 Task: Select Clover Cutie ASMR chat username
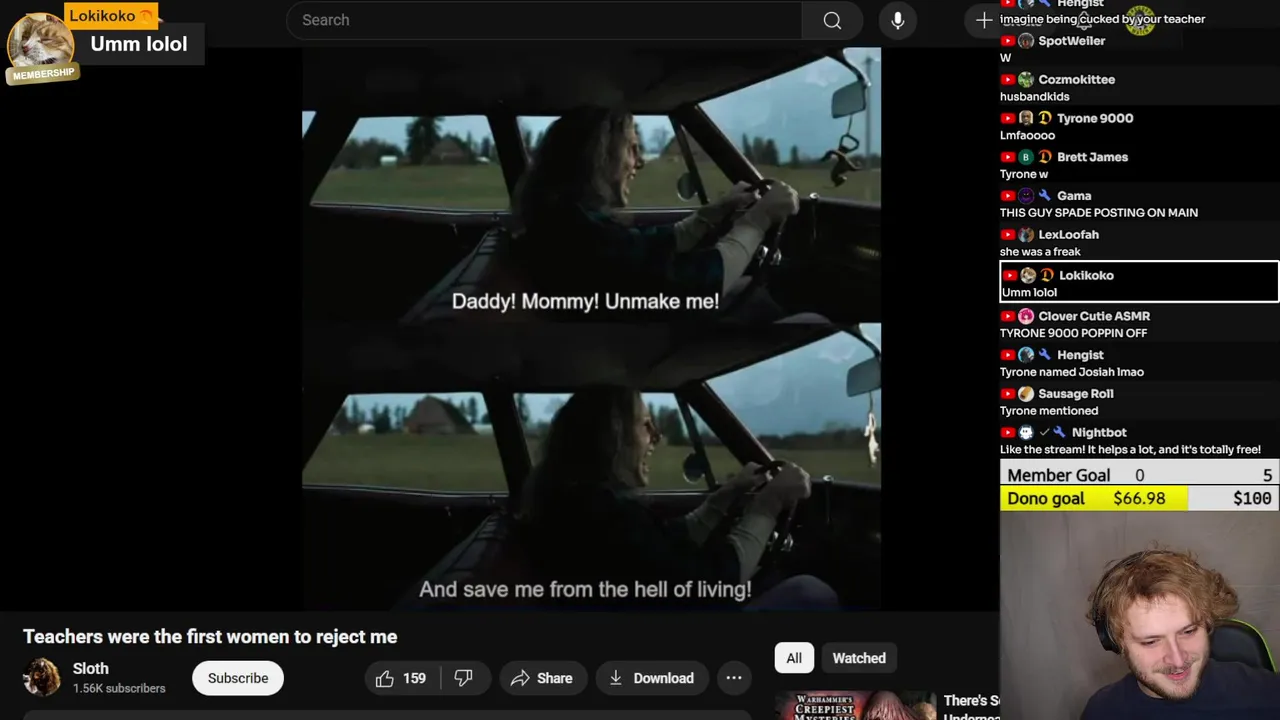click(1094, 316)
